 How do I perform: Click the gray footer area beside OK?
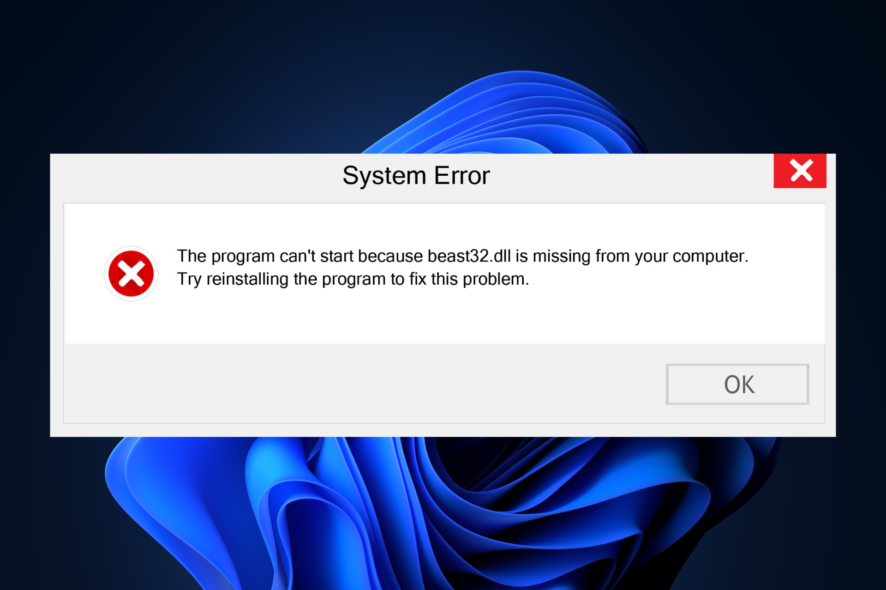coord(362,384)
